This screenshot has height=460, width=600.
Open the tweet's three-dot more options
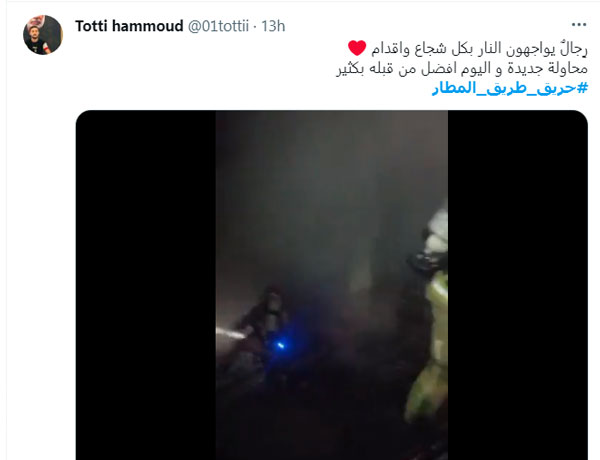pyautogui.click(x=579, y=25)
